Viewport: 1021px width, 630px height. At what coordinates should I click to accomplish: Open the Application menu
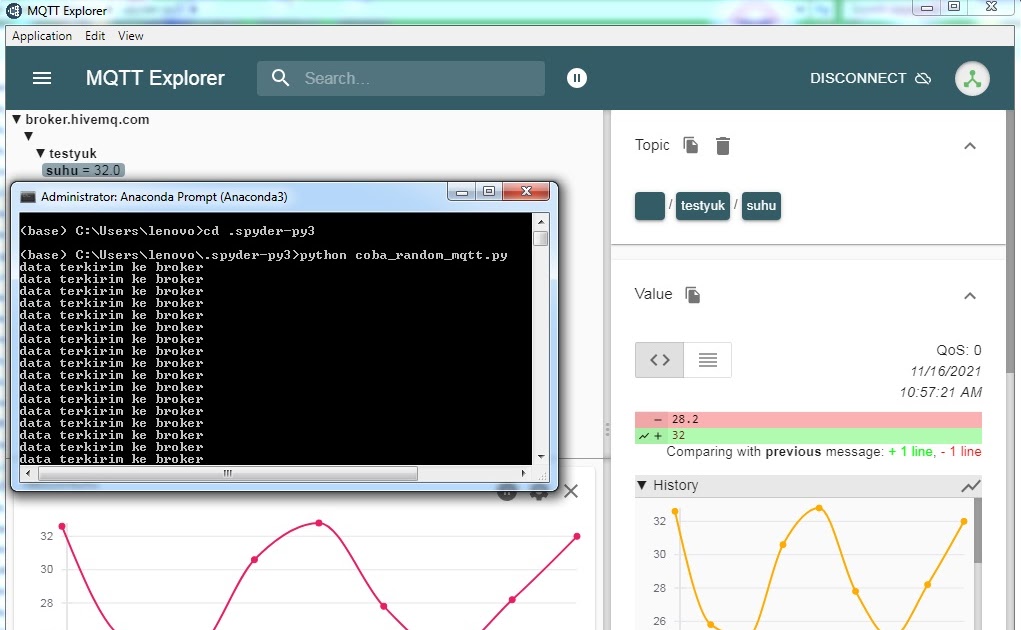[x=41, y=36]
